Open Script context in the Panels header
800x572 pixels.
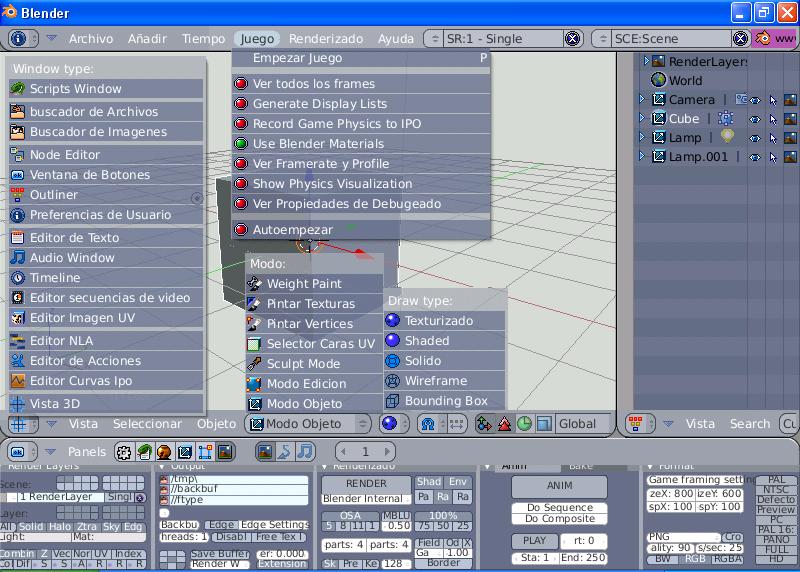[x=144, y=452]
